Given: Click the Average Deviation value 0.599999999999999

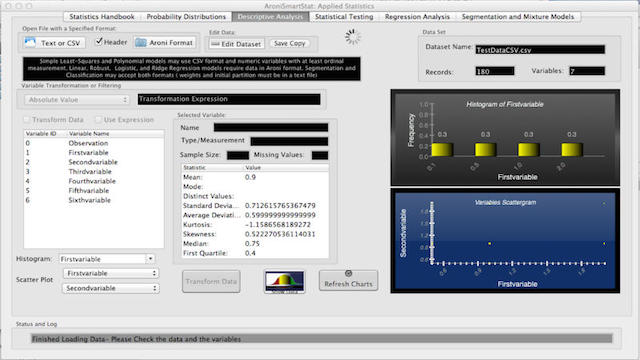Looking at the screenshot, I should point(280,215).
